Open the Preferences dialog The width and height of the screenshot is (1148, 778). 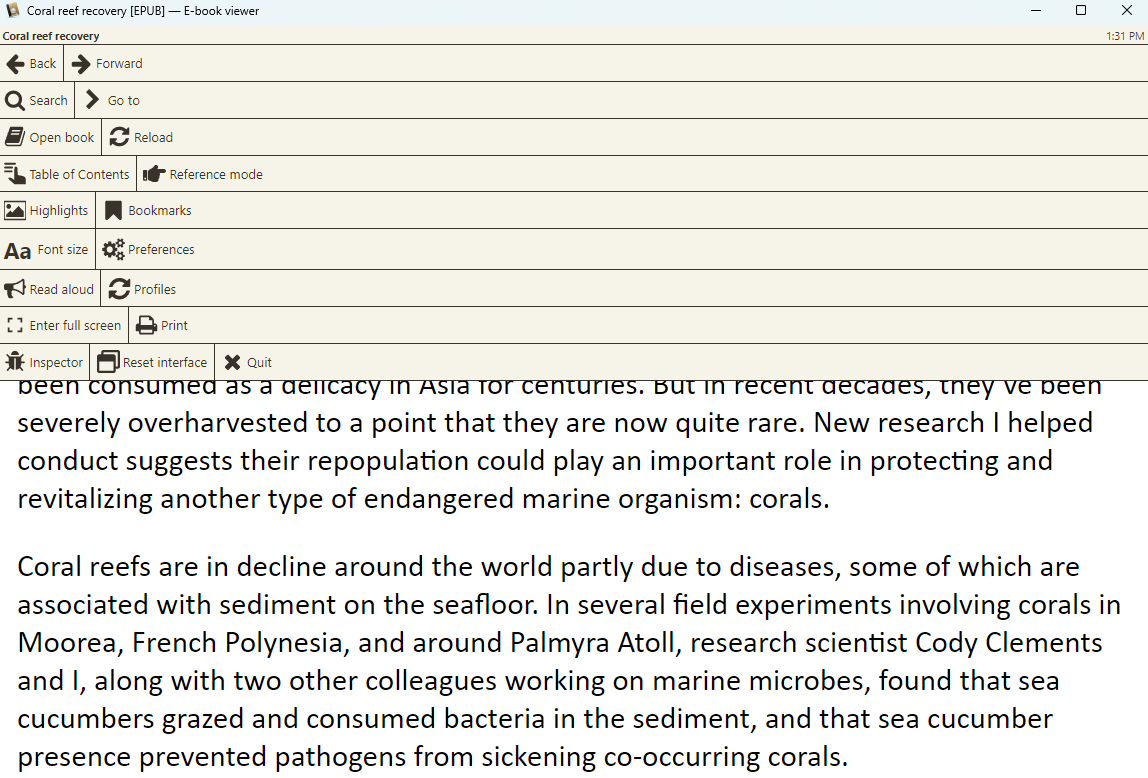click(x=148, y=249)
